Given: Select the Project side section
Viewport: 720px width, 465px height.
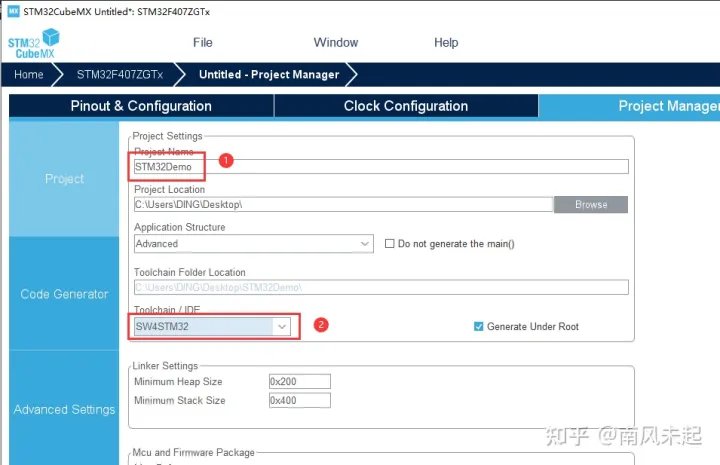Looking at the screenshot, I should click(64, 179).
